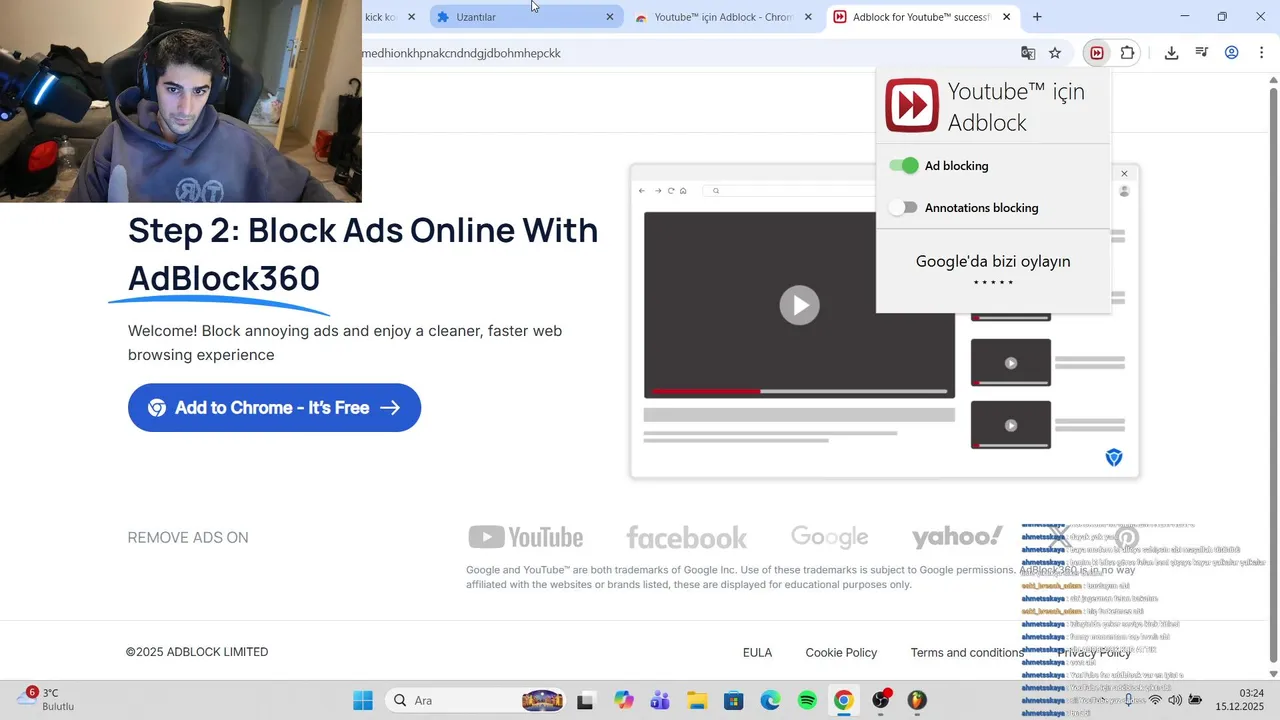
Task: Open Microsoft Teams from taskbar
Action: 660,700
